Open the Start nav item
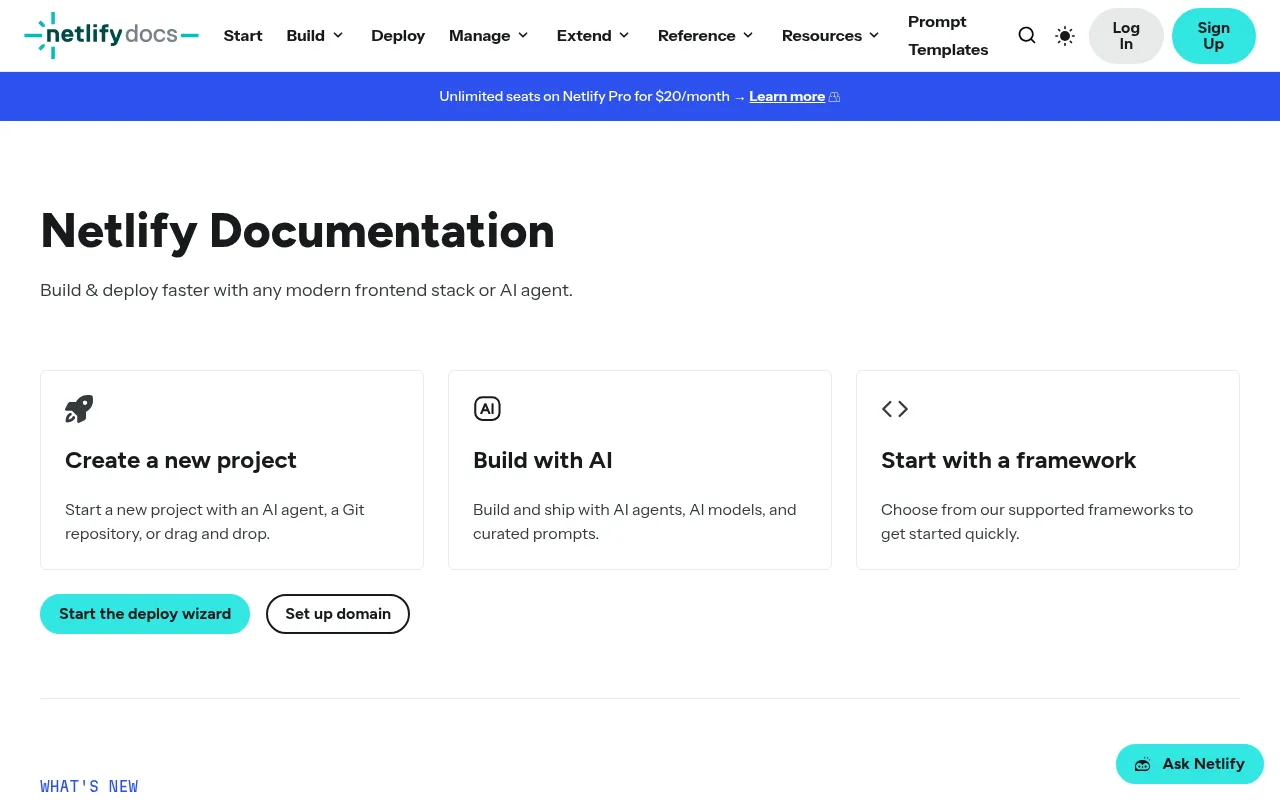This screenshot has width=1280, height=800. point(243,36)
